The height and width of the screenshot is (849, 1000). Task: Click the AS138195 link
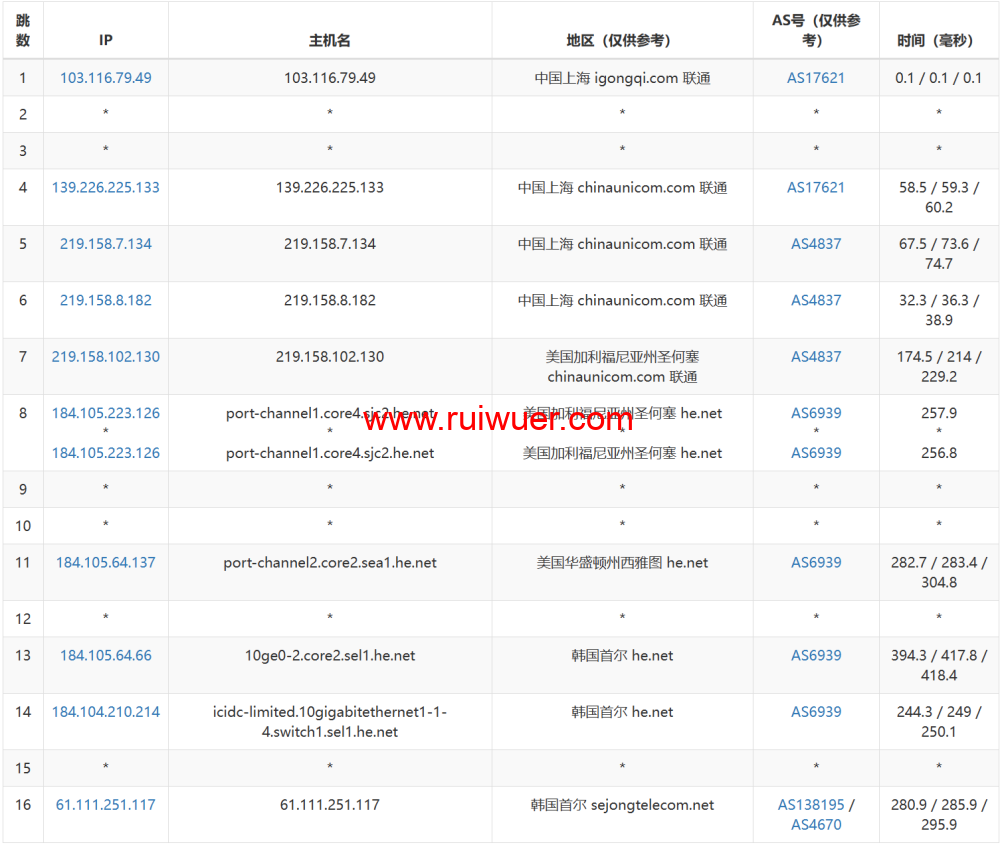point(811,805)
